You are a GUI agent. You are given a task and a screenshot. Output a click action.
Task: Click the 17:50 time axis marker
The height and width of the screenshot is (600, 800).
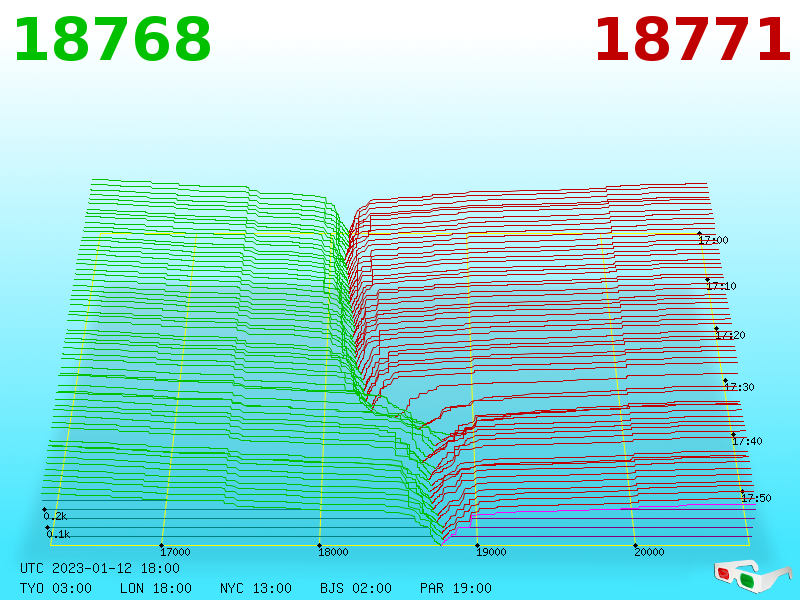point(756,497)
